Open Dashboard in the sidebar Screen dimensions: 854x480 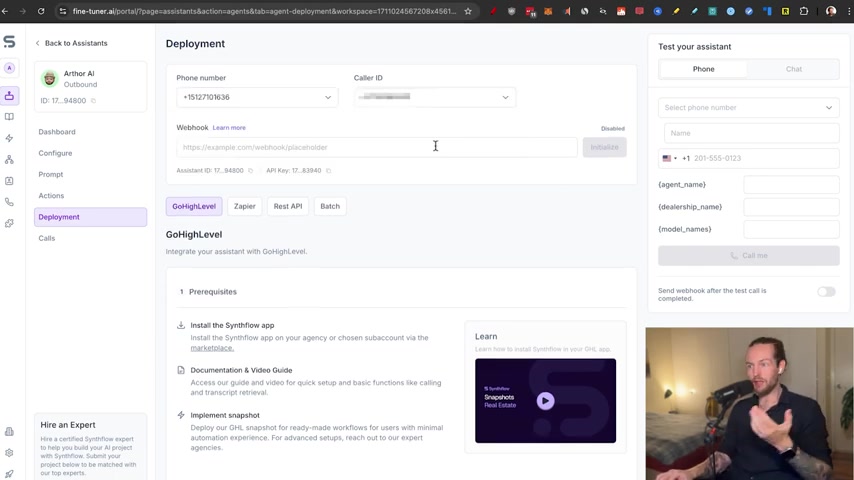click(x=57, y=132)
